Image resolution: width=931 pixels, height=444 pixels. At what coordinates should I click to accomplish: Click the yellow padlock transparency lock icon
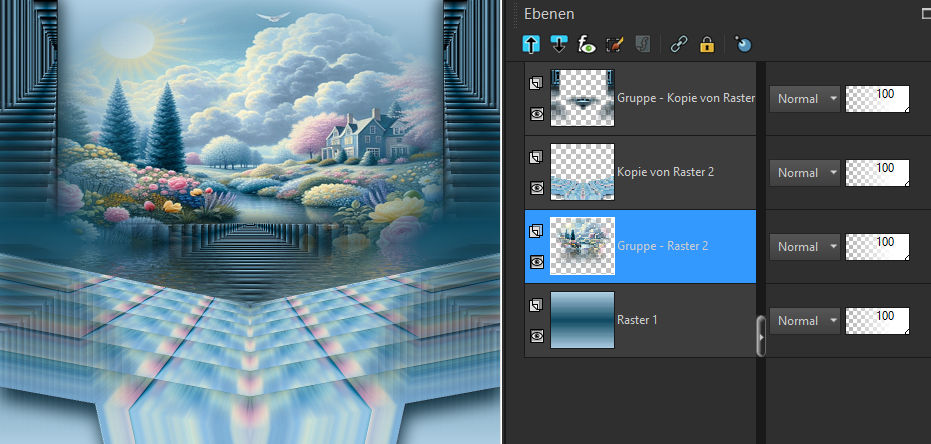pos(707,45)
